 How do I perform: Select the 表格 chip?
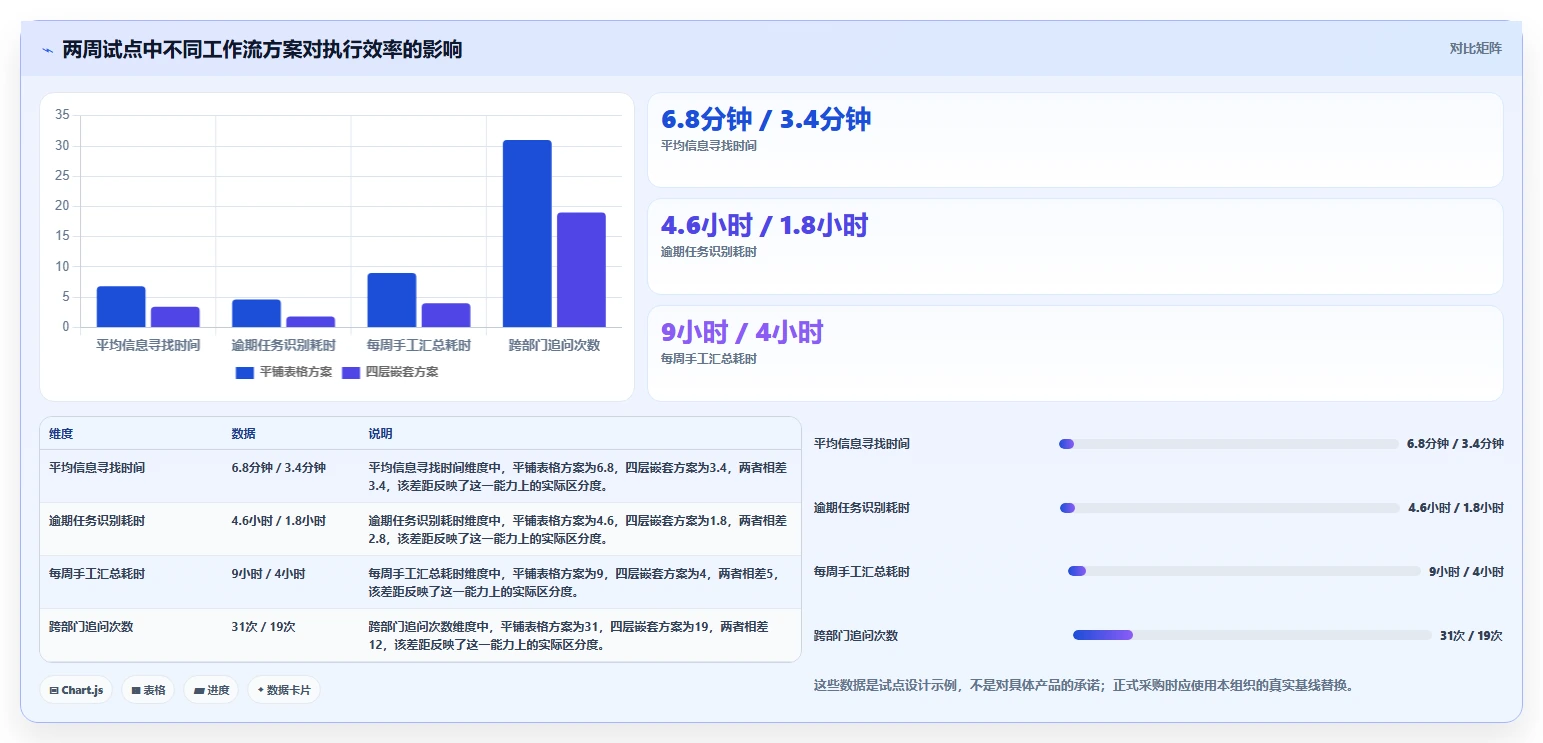tap(148, 690)
